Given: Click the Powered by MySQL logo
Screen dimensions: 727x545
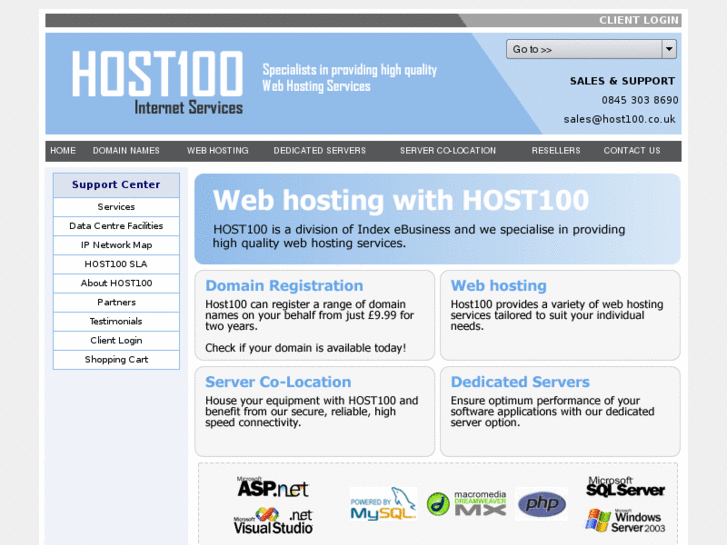Looking at the screenshot, I should click(383, 504).
